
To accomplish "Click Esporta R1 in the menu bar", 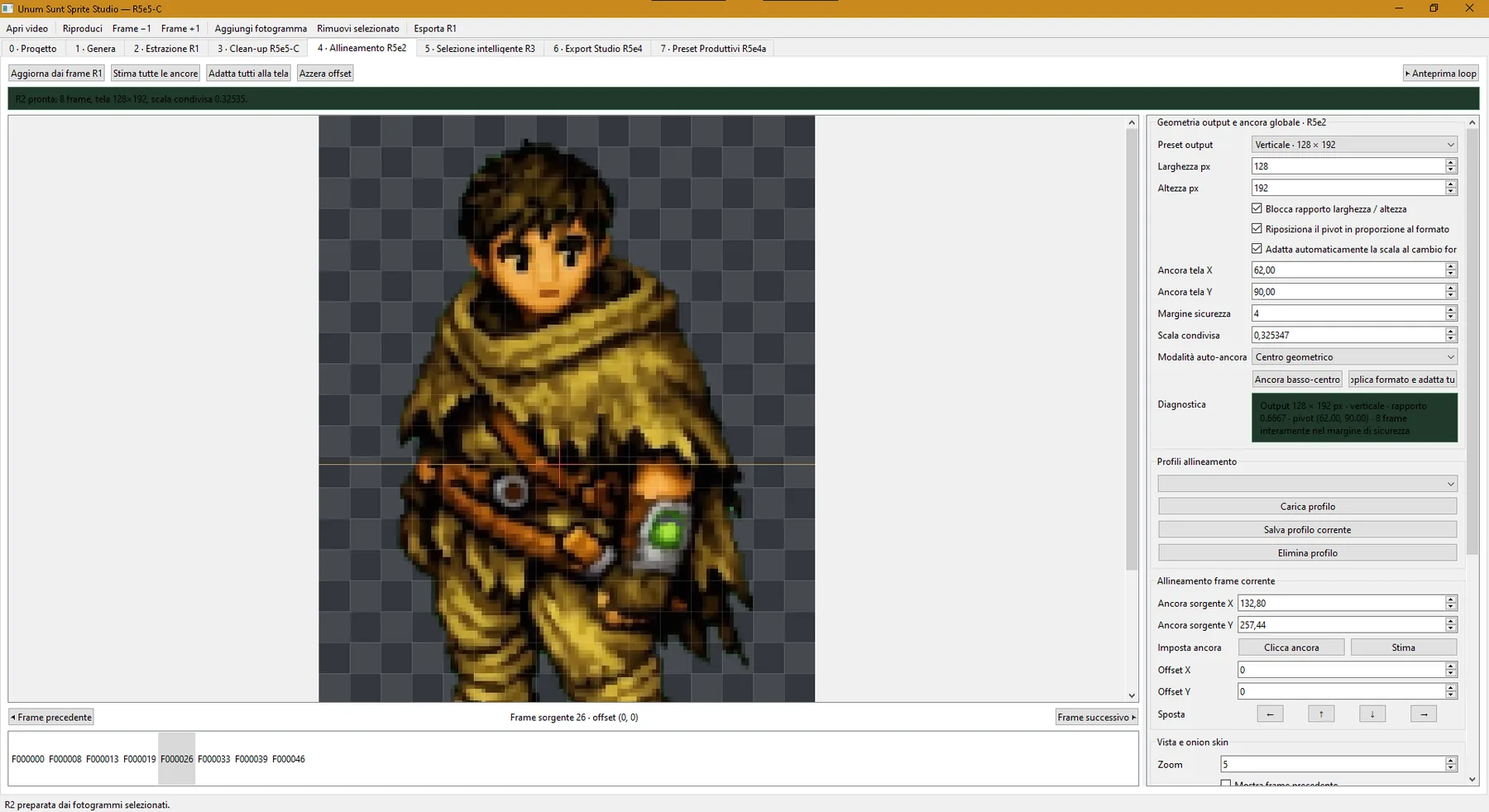I will point(435,28).
